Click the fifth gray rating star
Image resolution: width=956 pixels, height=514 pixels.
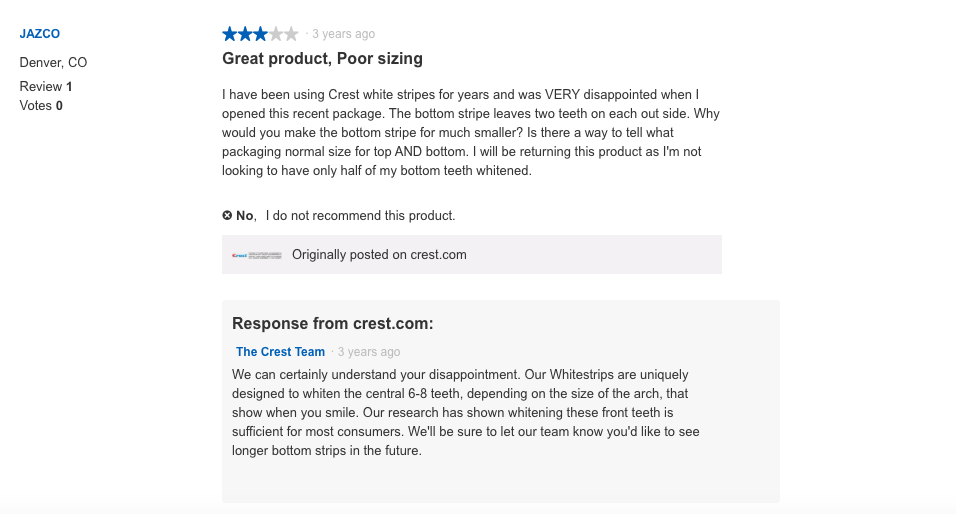291,34
